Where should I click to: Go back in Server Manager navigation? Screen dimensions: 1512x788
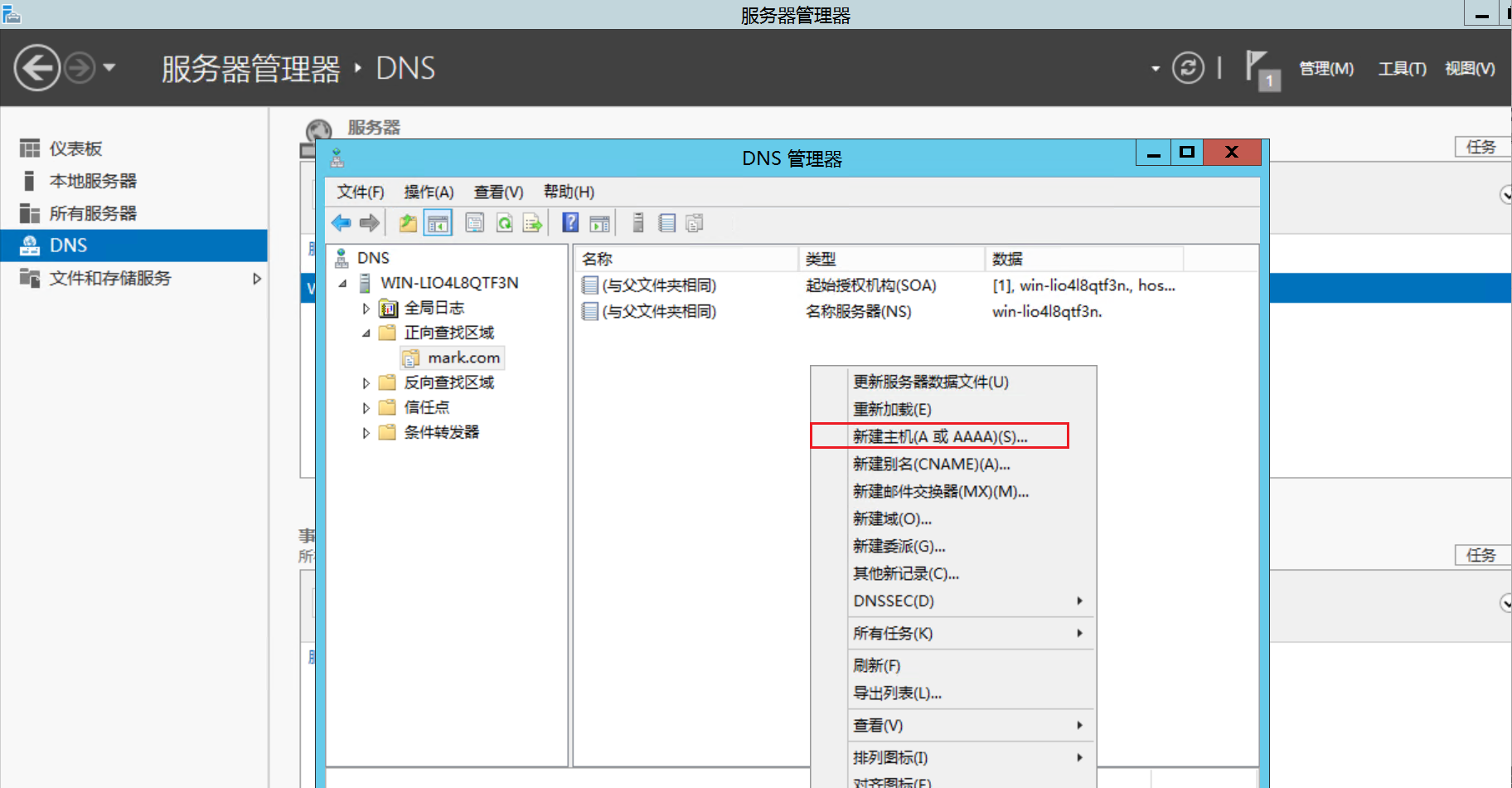[x=37, y=68]
